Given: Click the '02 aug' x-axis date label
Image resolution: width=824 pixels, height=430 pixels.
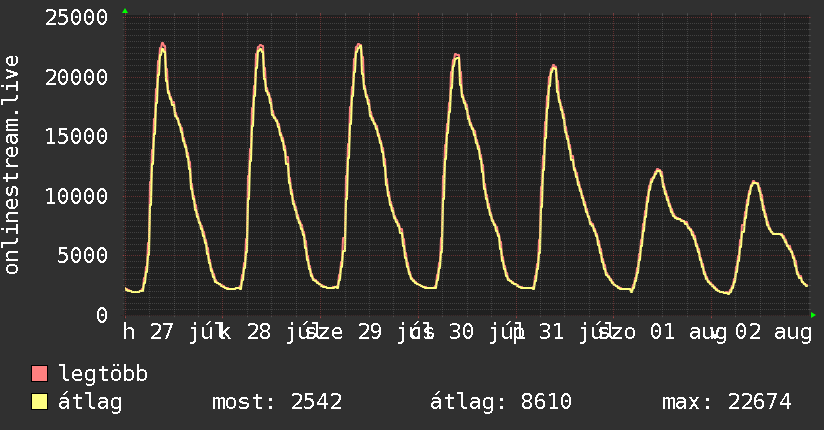Looking at the screenshot, I should 774,332.
